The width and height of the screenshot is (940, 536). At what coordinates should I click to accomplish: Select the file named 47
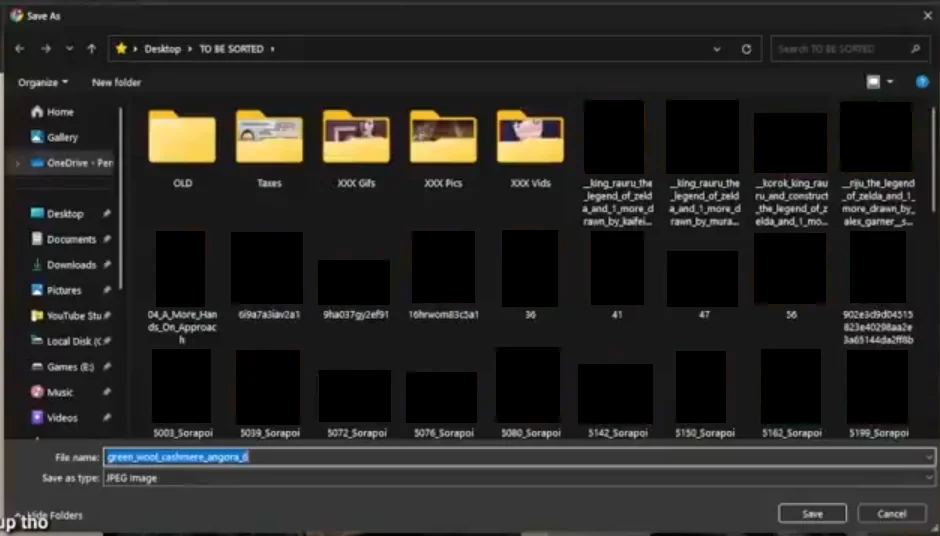click(x=704, y=284)
